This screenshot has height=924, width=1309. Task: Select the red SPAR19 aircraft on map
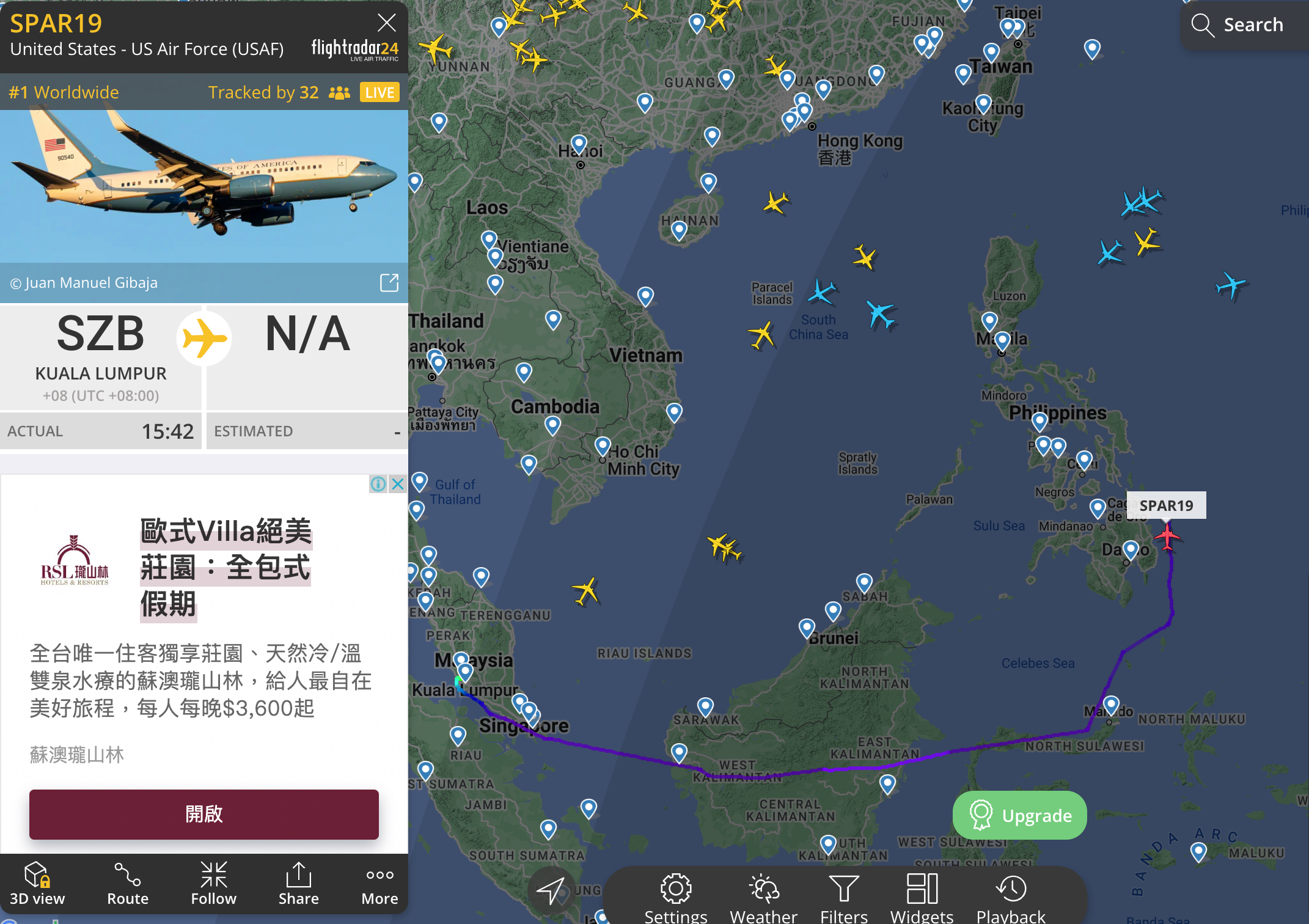tap(1167, 537)
